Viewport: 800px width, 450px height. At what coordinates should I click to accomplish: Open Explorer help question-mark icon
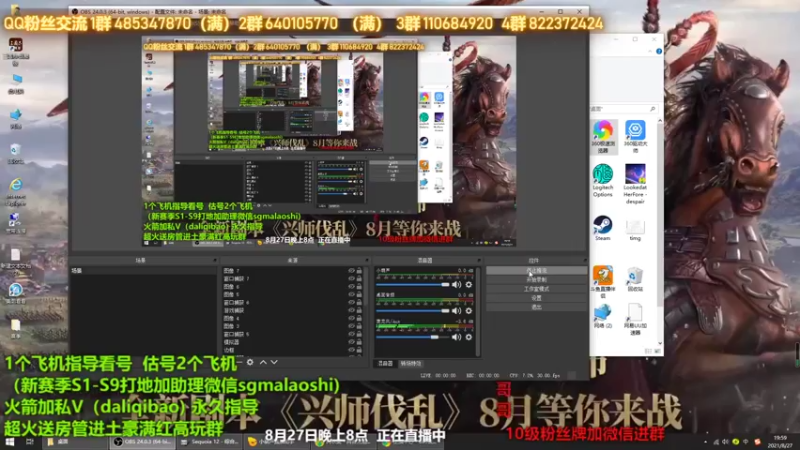click(x=659, y=51)
